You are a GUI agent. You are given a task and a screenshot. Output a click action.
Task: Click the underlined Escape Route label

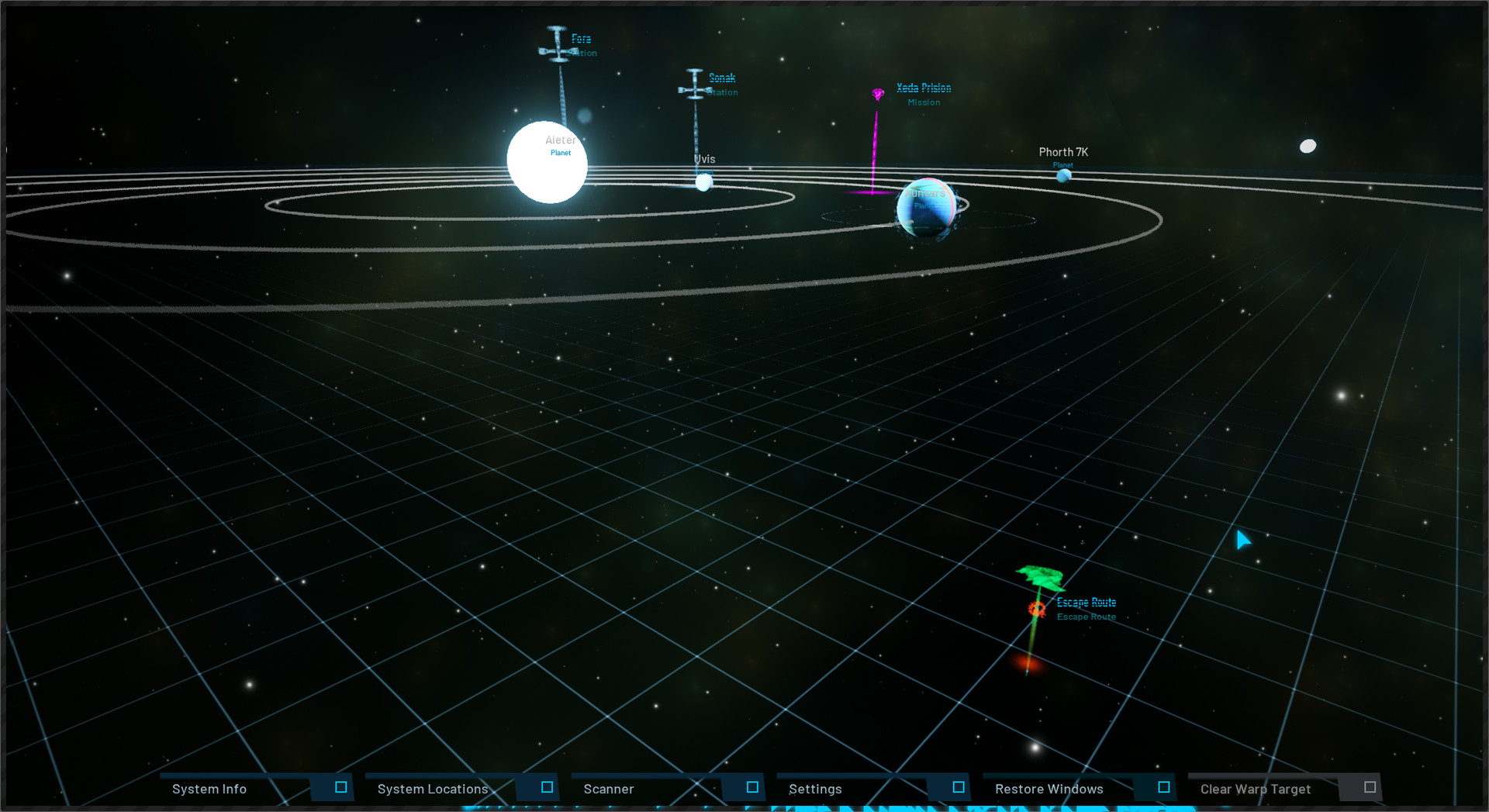1087,602
